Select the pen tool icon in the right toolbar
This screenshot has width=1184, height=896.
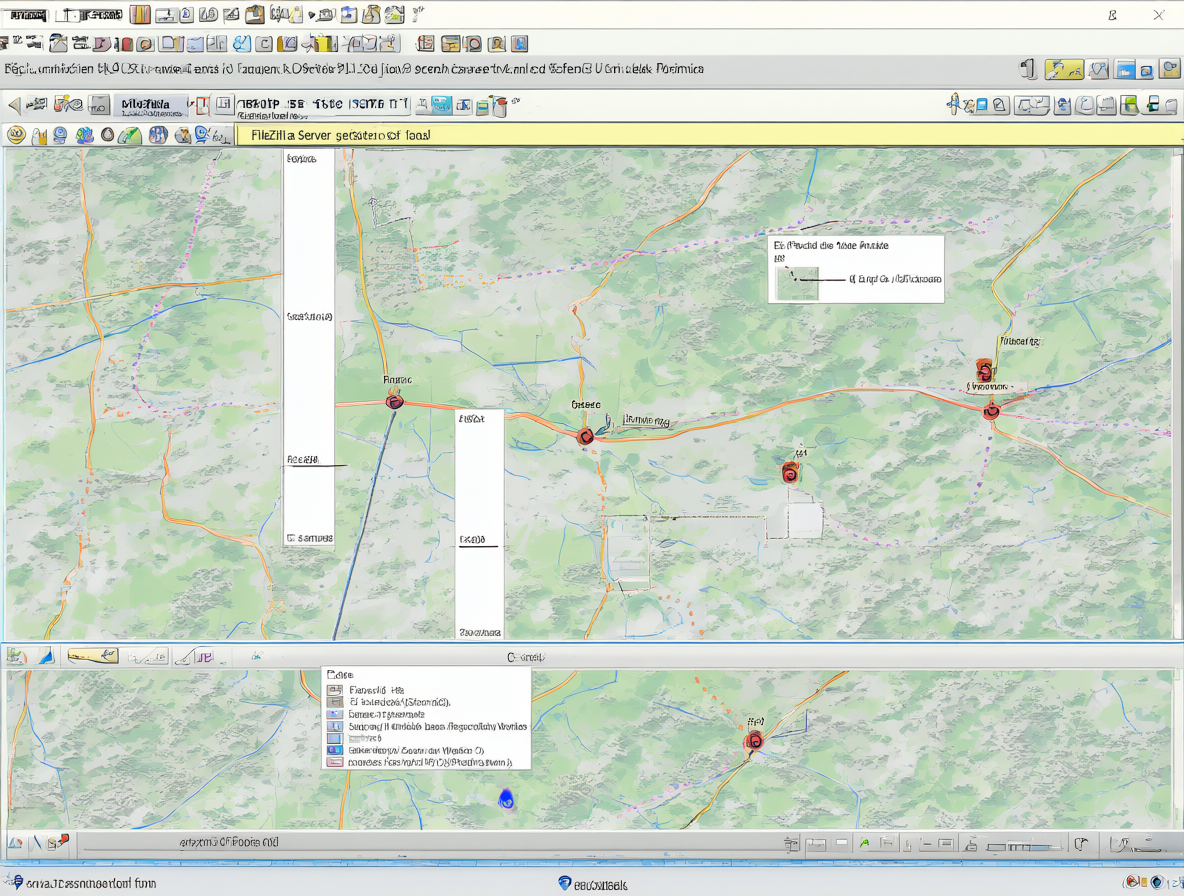coord(955,104)
